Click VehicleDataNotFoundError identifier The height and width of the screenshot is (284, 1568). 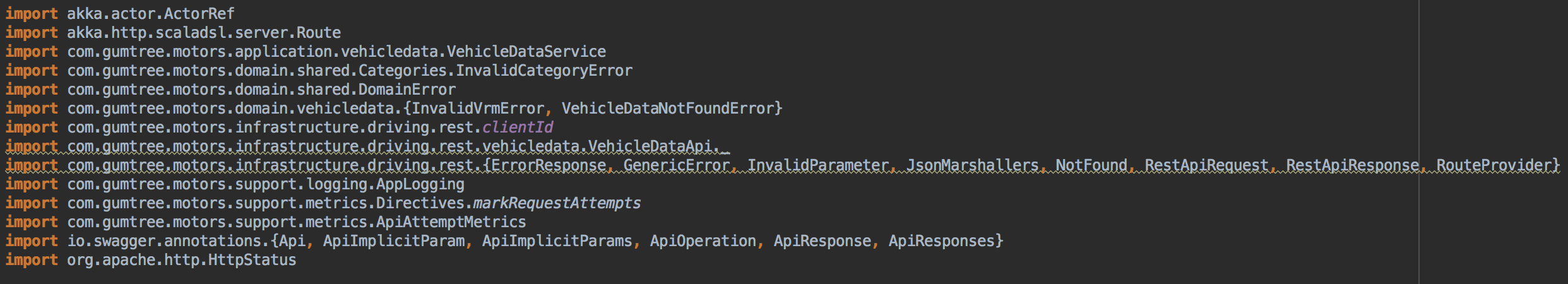coord(668,108)
